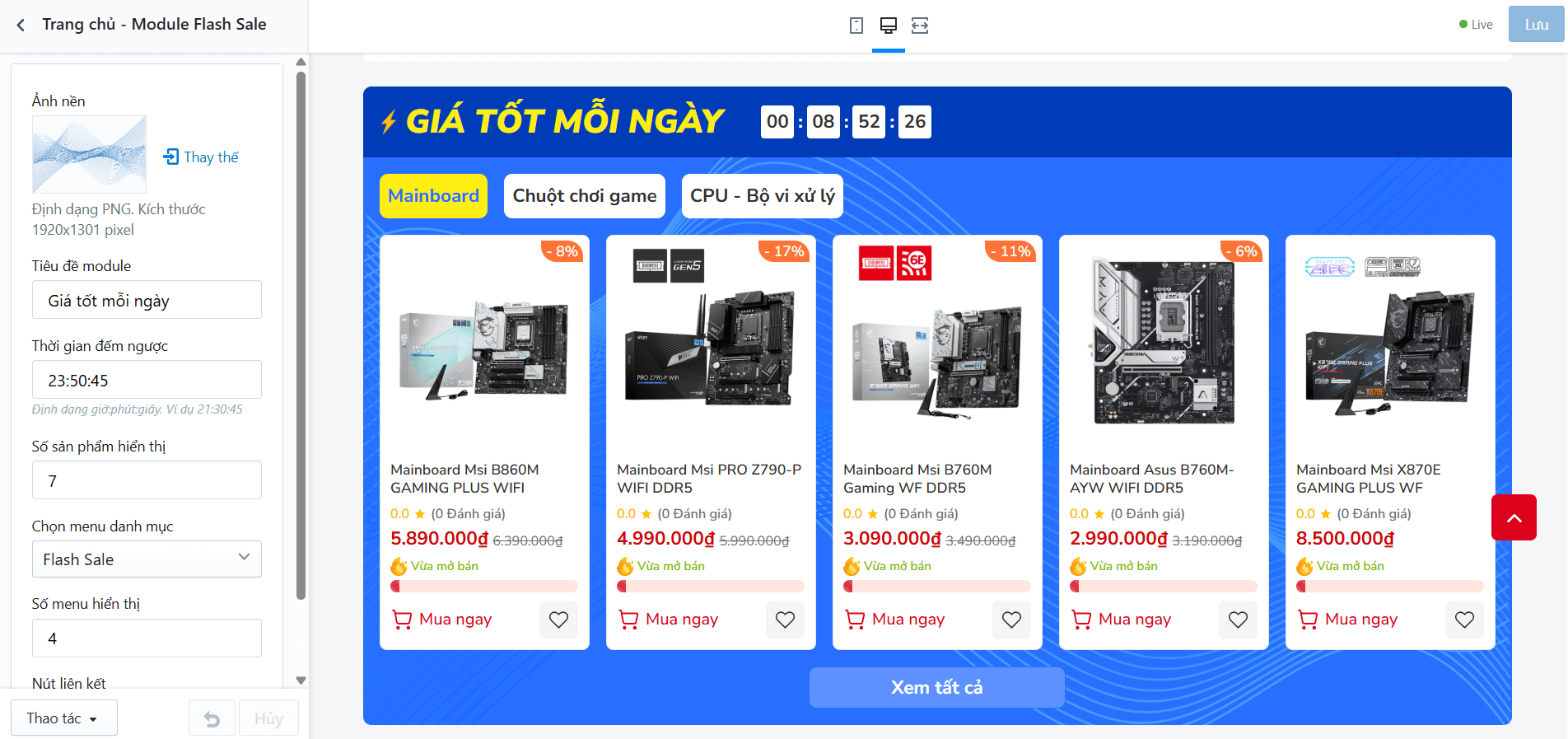
Task: Click the settings panel scroll-down arrow
Action: pyautogui.click(x=301, y=681)
